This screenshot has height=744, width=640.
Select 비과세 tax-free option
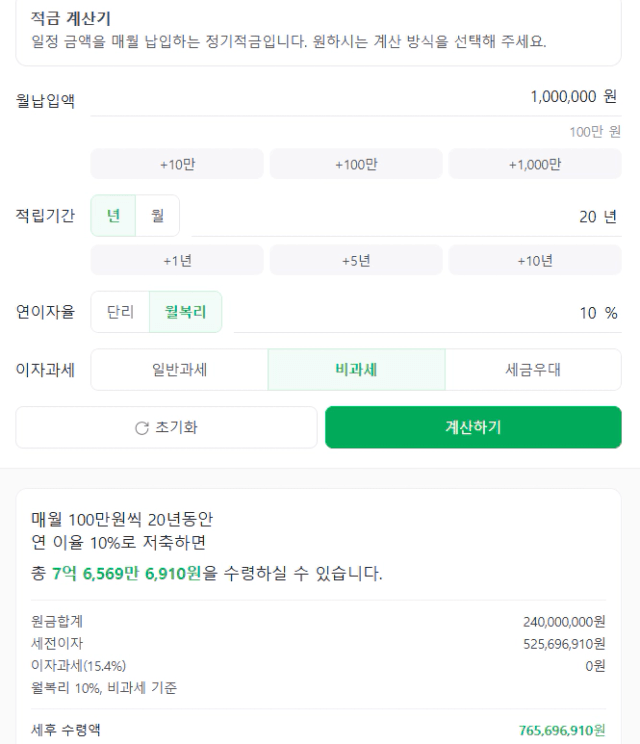click(x=356, y=370)
